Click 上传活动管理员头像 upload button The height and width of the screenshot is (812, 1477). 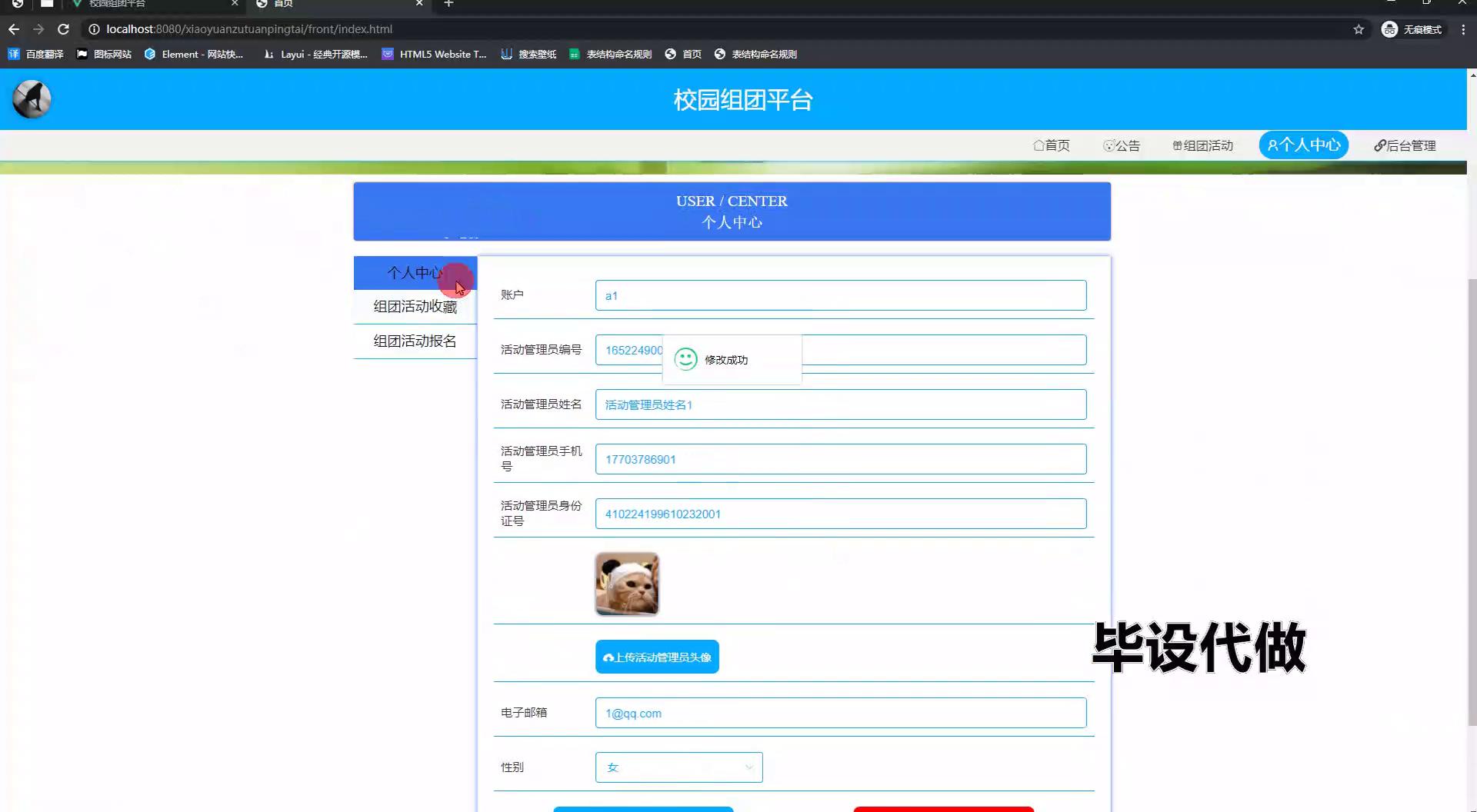click(657, 657)
